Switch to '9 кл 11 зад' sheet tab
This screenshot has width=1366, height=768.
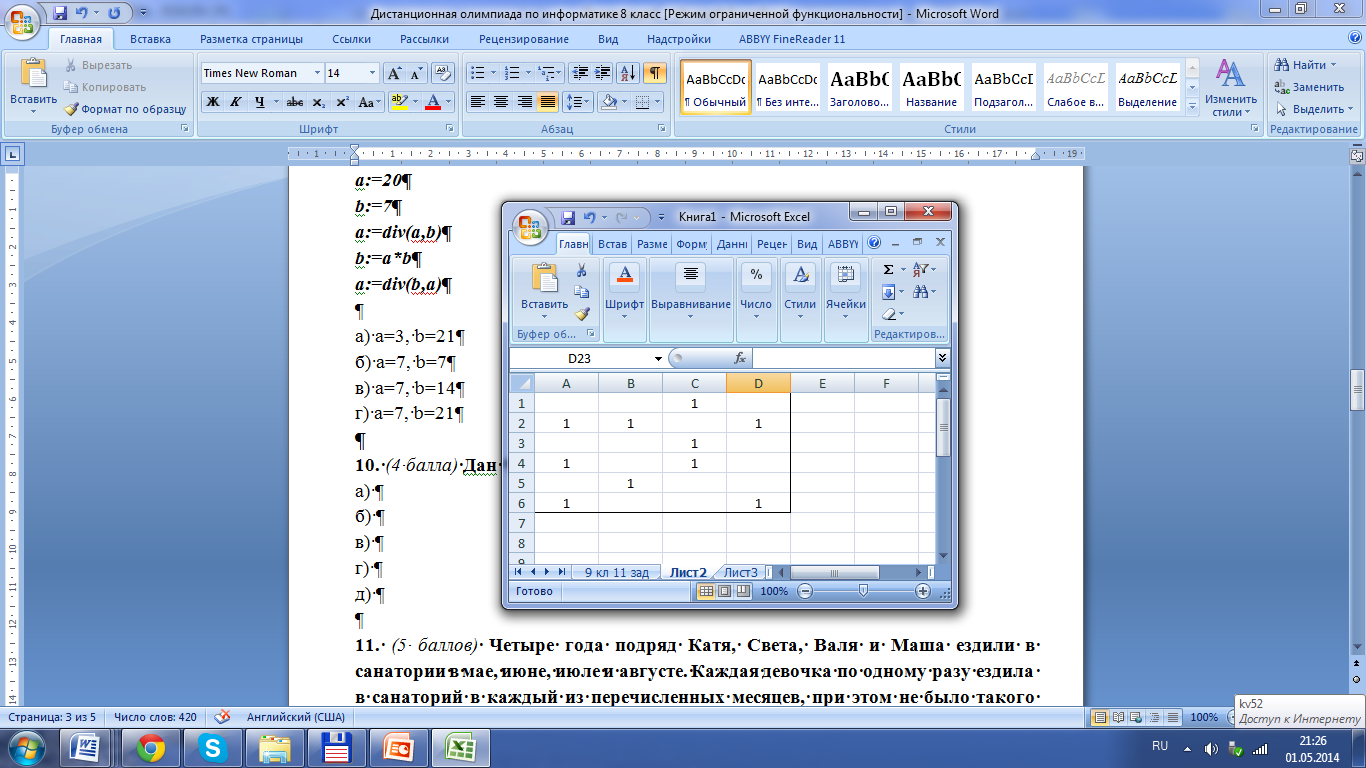617,572
